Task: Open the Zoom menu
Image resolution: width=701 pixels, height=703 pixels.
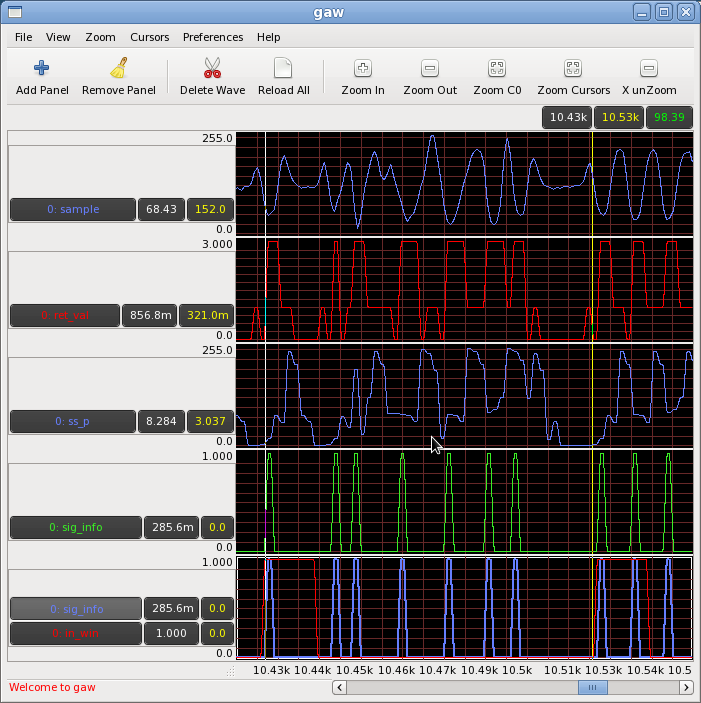Action: click(100, 37)
